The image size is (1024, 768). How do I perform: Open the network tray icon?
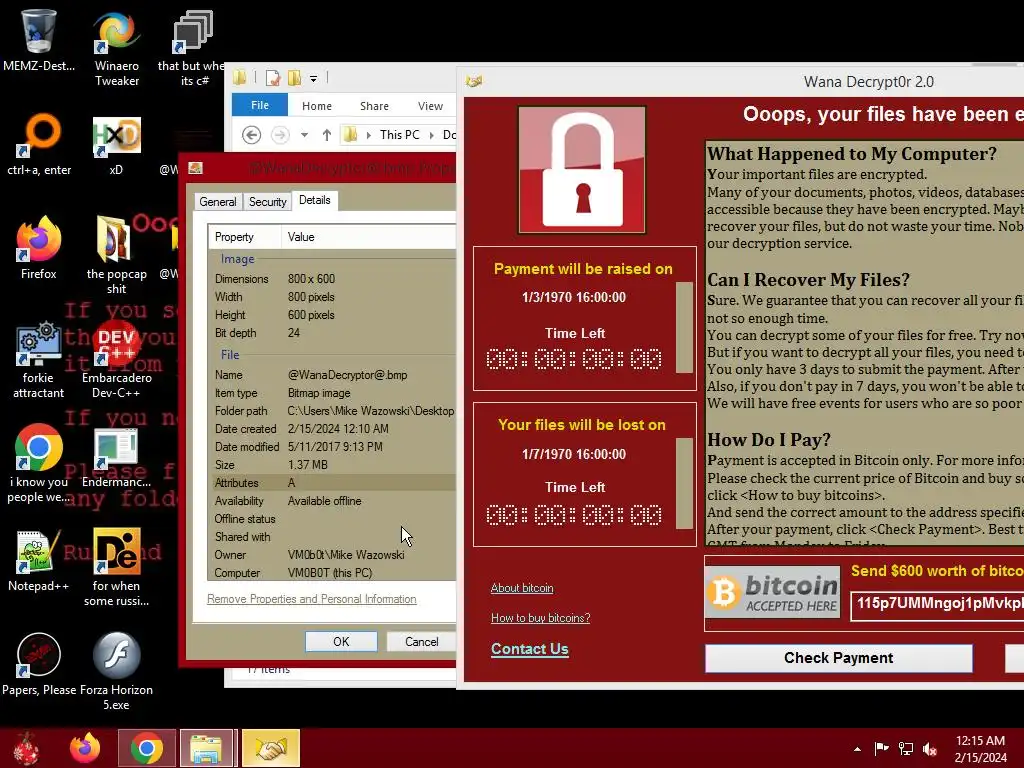906,748
